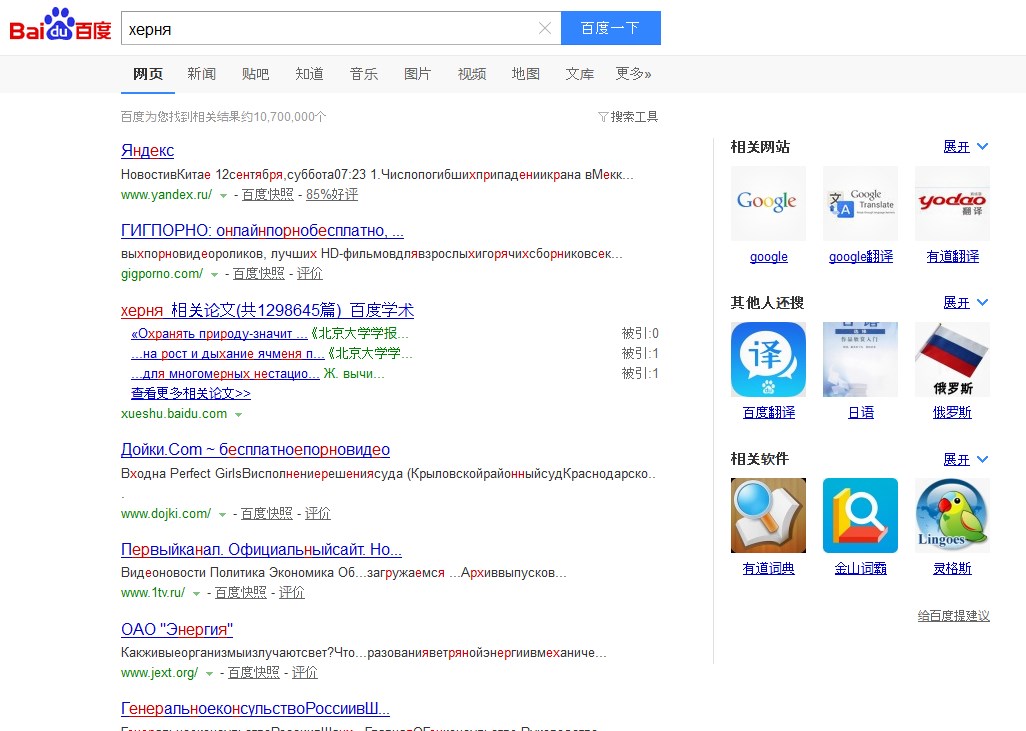Image resolution: width=1026 pixels, height=731 pixels.
Task: Open dropdown arrow next to www.yandex.ru
Action: [223, 196]
